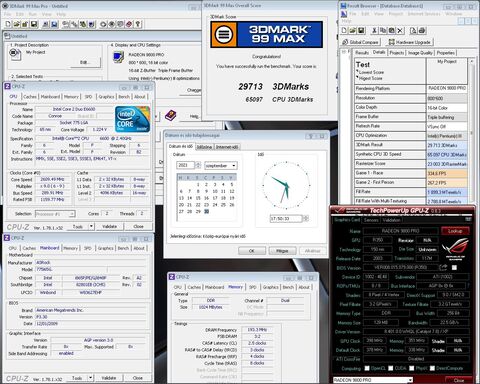Click OK button in date and time dialog
The height and width of the screenshot is (384, 480).
(252, 251)
